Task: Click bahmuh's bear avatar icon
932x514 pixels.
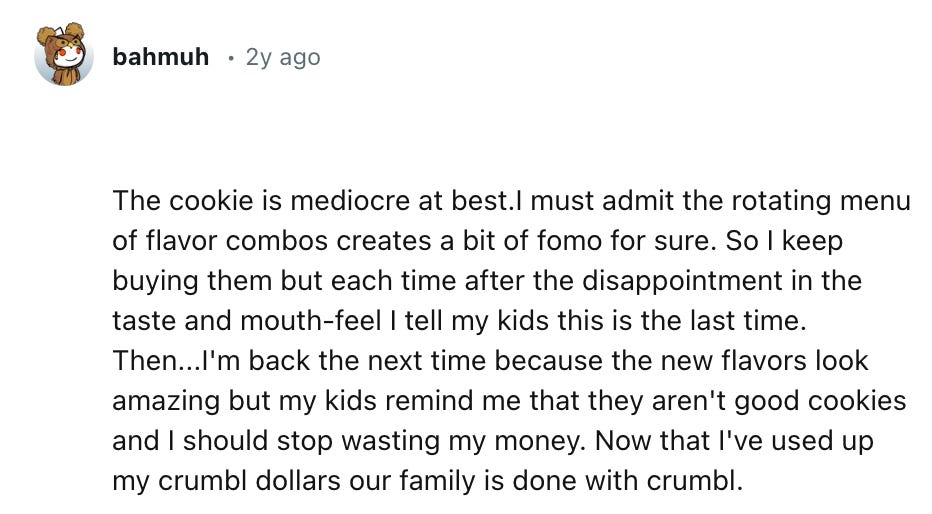Action: coord(64,56)
